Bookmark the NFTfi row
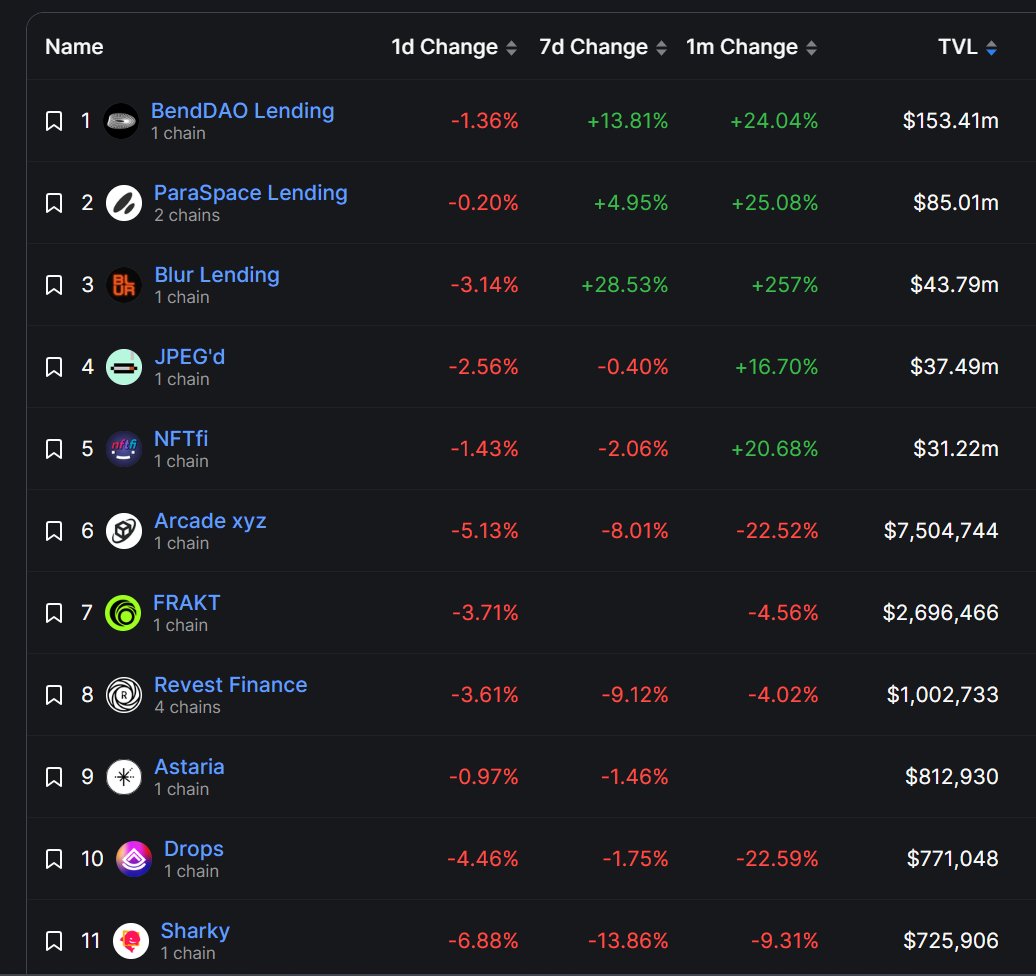 click(54, 449)
